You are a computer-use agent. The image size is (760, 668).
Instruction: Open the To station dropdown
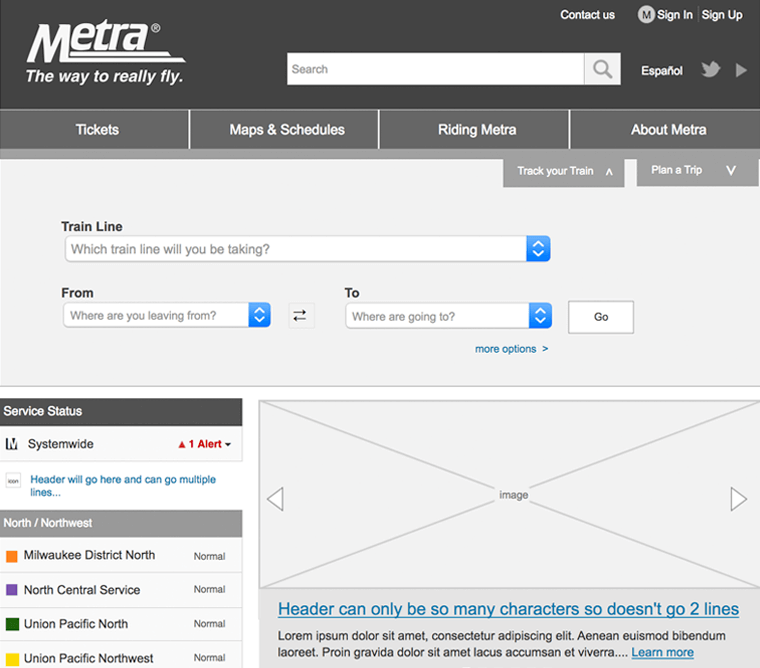click(x=448, y=316)
